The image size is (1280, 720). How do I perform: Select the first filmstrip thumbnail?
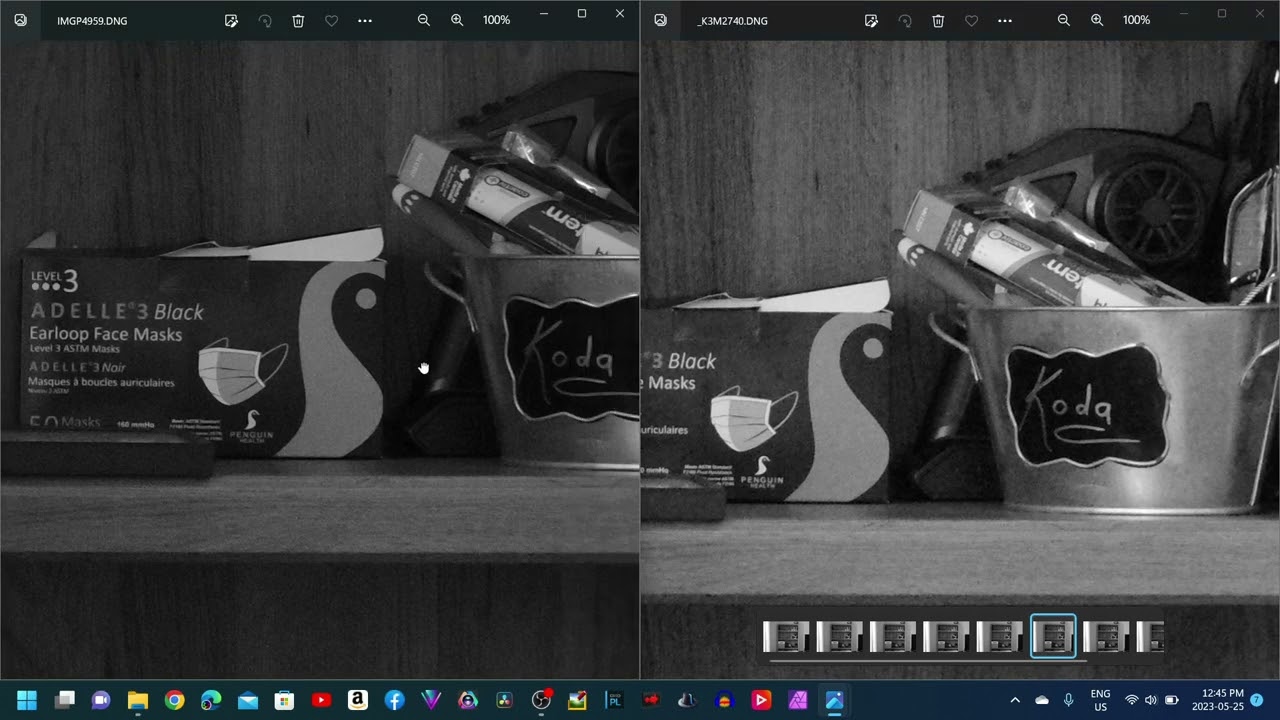[x=786, y=636]
